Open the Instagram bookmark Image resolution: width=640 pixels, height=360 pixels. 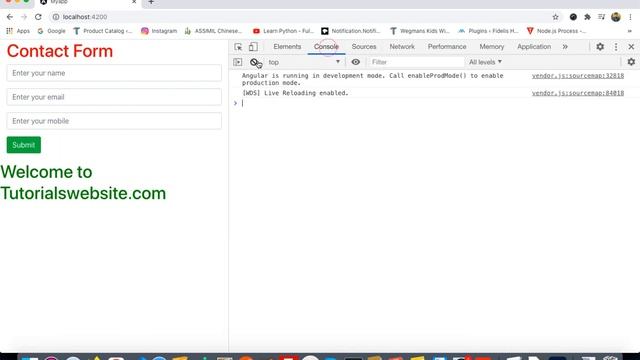159,31
